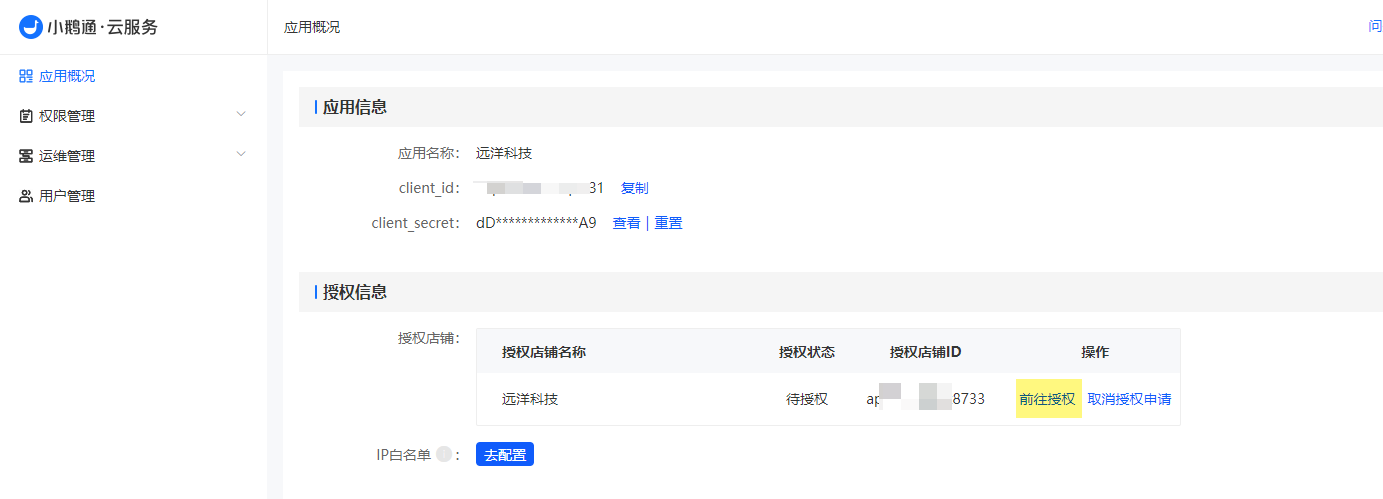Click the 应用概况 grid icon in sidebar
The width and height of the screenshot is (1383, 499).
[x=26, y=76]
